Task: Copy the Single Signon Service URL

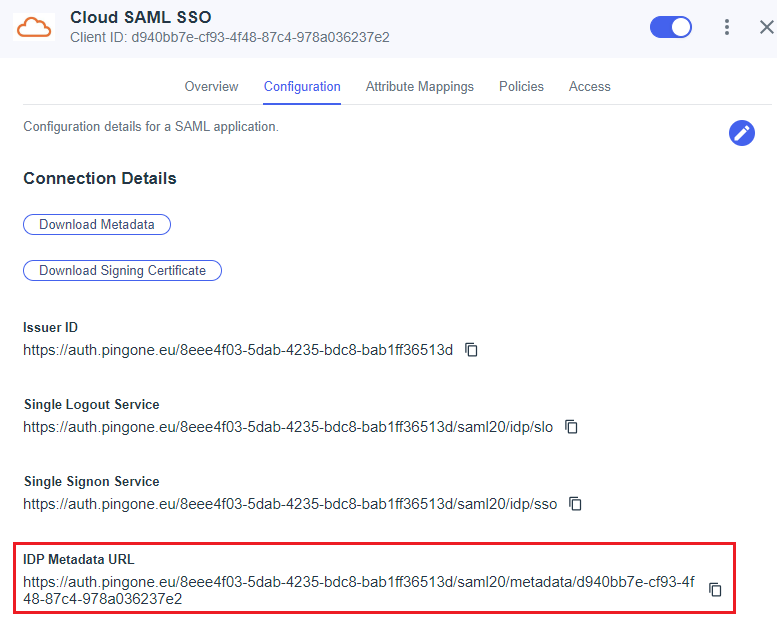Action: coord(576,504)
